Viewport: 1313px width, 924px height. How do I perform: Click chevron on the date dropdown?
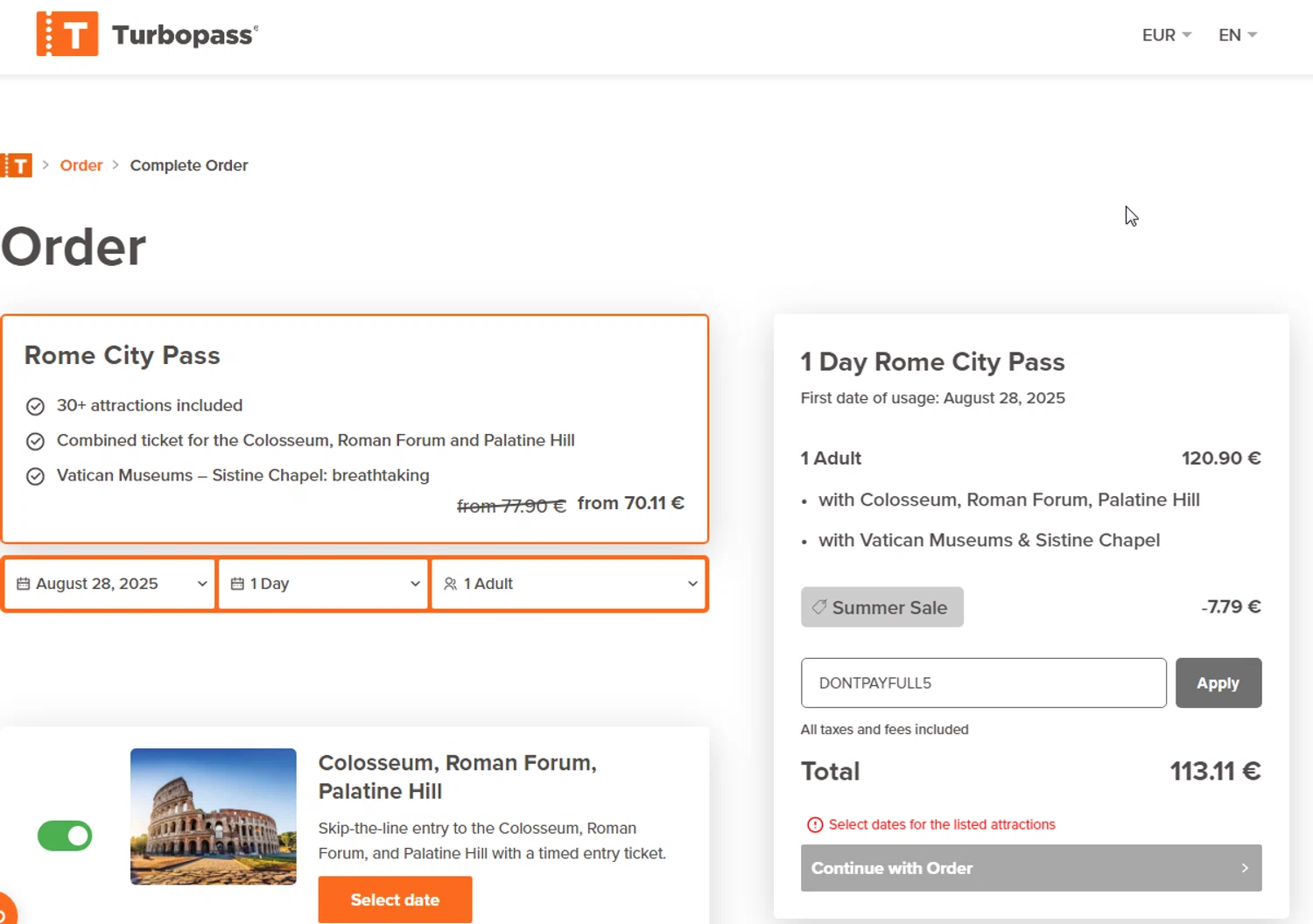pos(202,584)
